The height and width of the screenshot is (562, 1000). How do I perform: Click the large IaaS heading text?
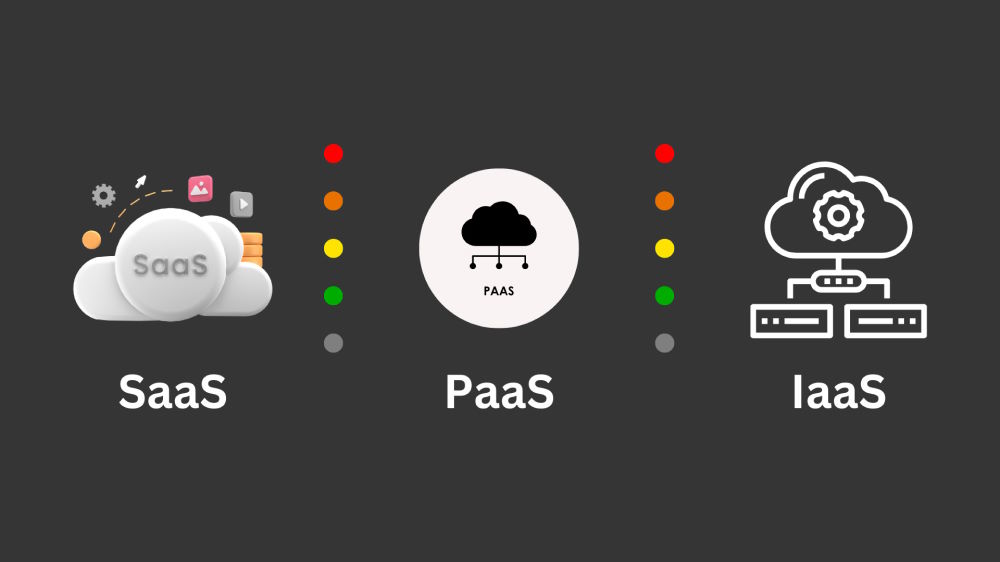coord(839,392)
